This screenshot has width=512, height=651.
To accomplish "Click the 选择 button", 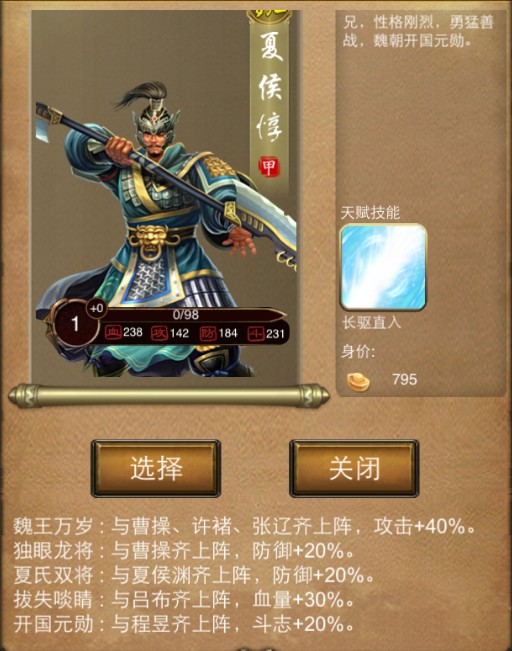I will click(x=156, y=468).
